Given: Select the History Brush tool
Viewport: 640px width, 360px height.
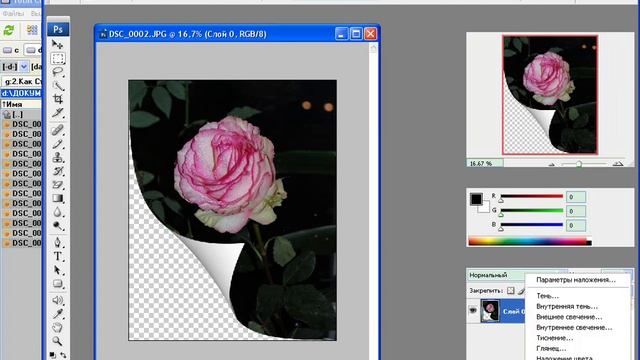Looking at the screenshot, I should pyautogui.click(x=58, y=171).
